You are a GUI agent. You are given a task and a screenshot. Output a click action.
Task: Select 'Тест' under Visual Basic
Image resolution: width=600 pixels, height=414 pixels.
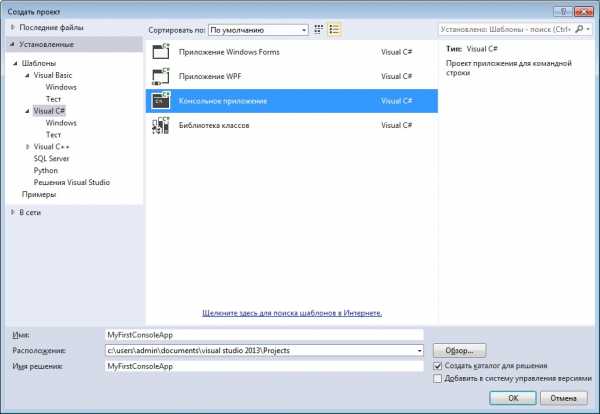pyautogui.click(x=54, y=99)
